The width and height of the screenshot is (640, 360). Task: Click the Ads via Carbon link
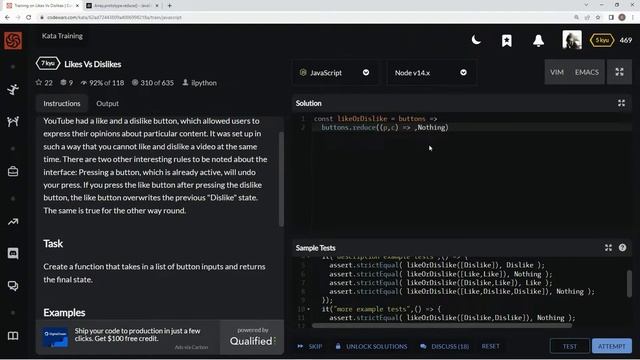191,347
